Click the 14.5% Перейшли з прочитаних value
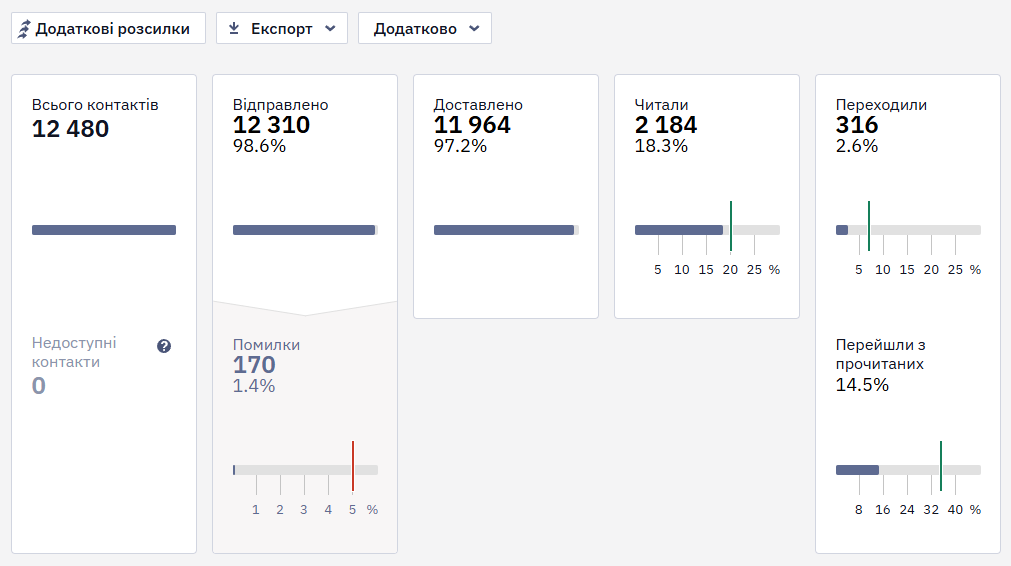This screenshot has width=1011, height=566. click(x=862, y=385)
